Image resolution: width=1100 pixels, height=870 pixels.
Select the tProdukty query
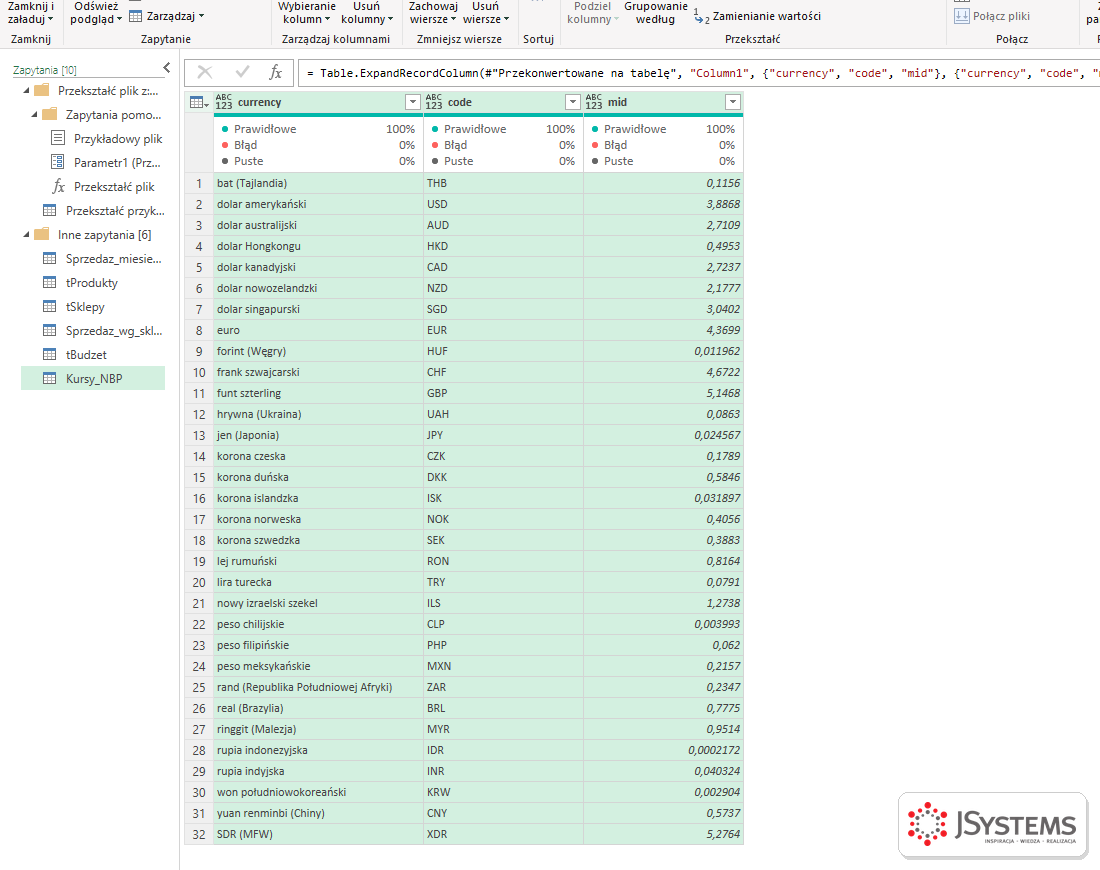coord(93,283)
